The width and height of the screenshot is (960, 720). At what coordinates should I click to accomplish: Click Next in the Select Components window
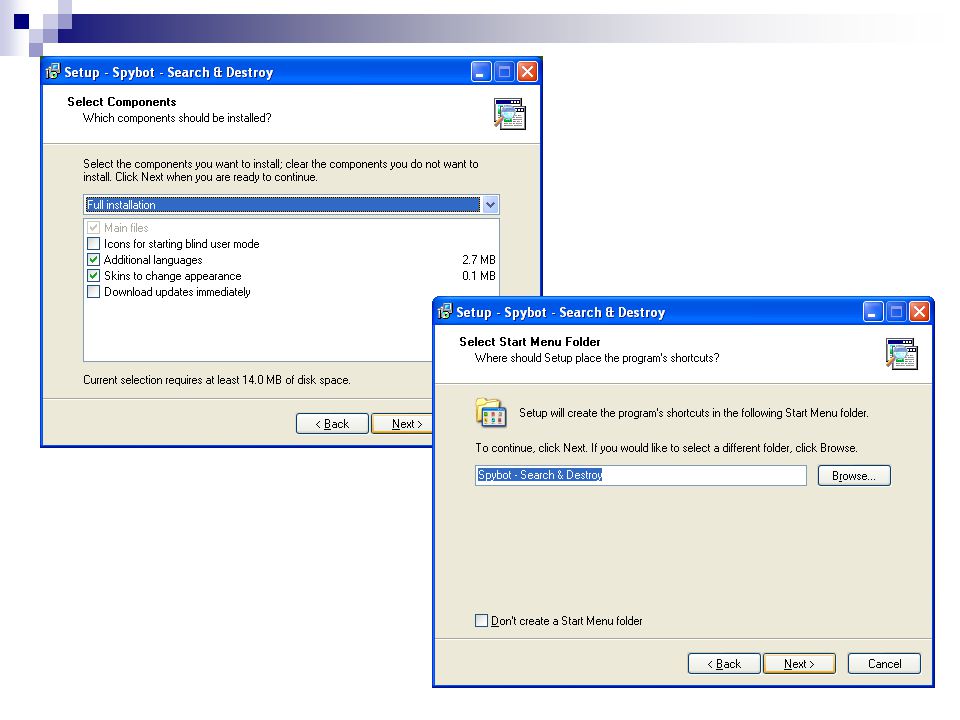pos(403,424)
